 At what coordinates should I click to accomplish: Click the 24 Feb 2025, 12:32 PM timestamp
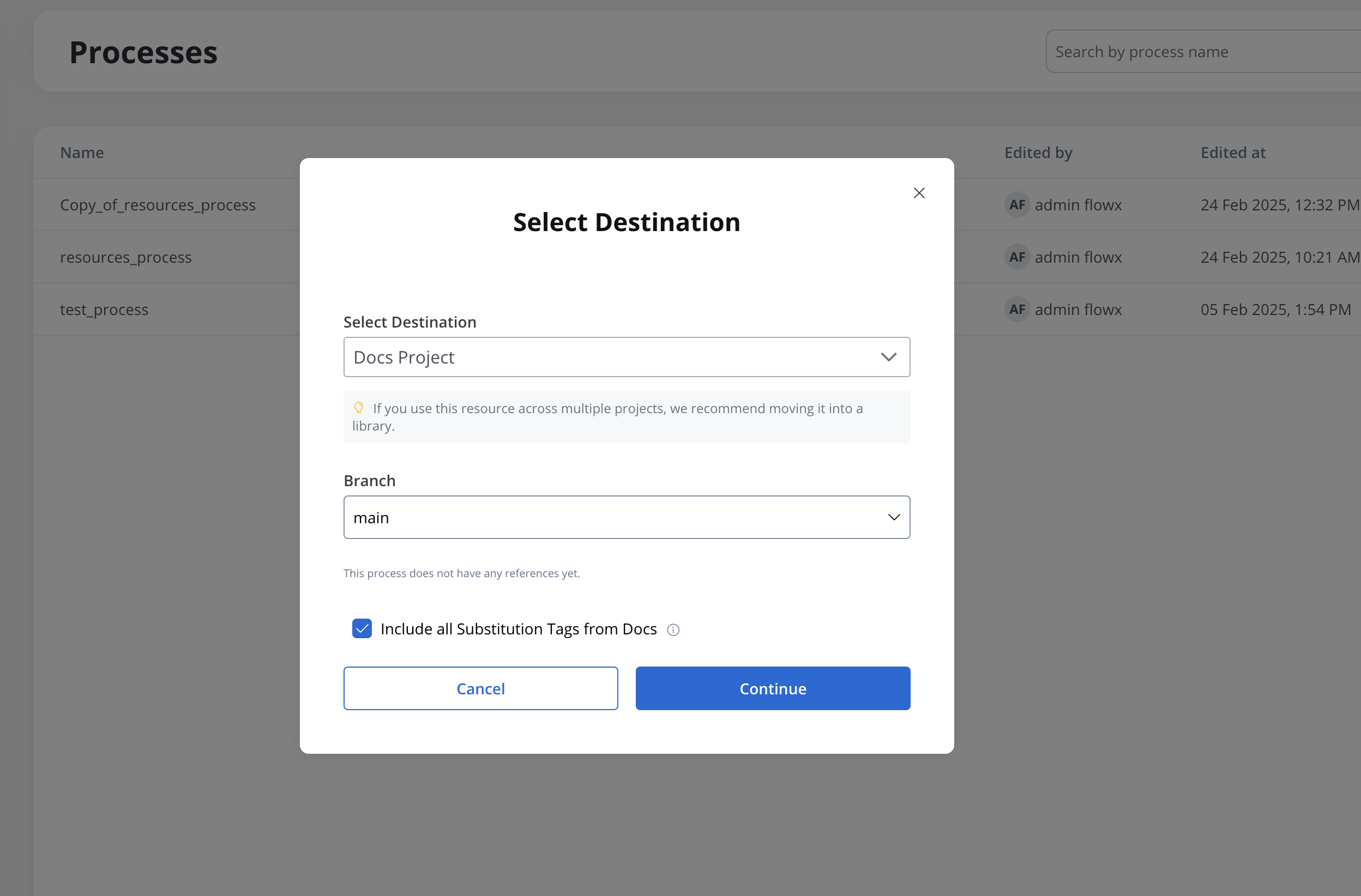point(1280,204)
